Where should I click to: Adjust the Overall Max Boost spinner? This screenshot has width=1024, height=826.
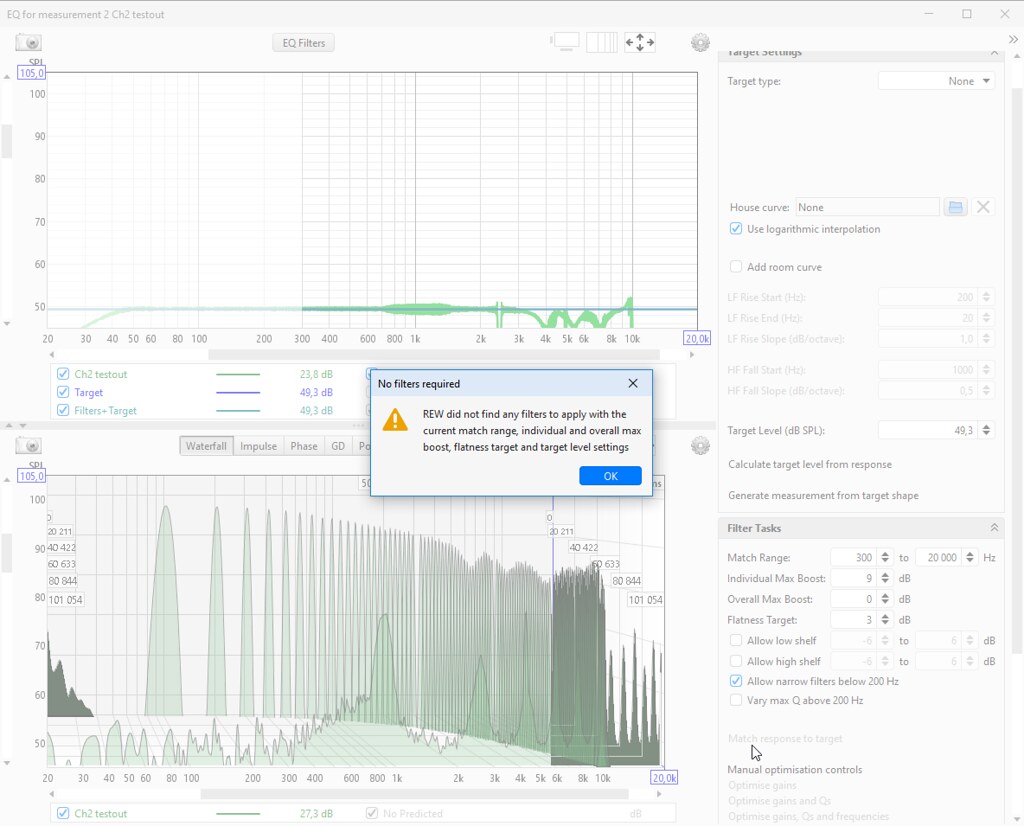885,599
